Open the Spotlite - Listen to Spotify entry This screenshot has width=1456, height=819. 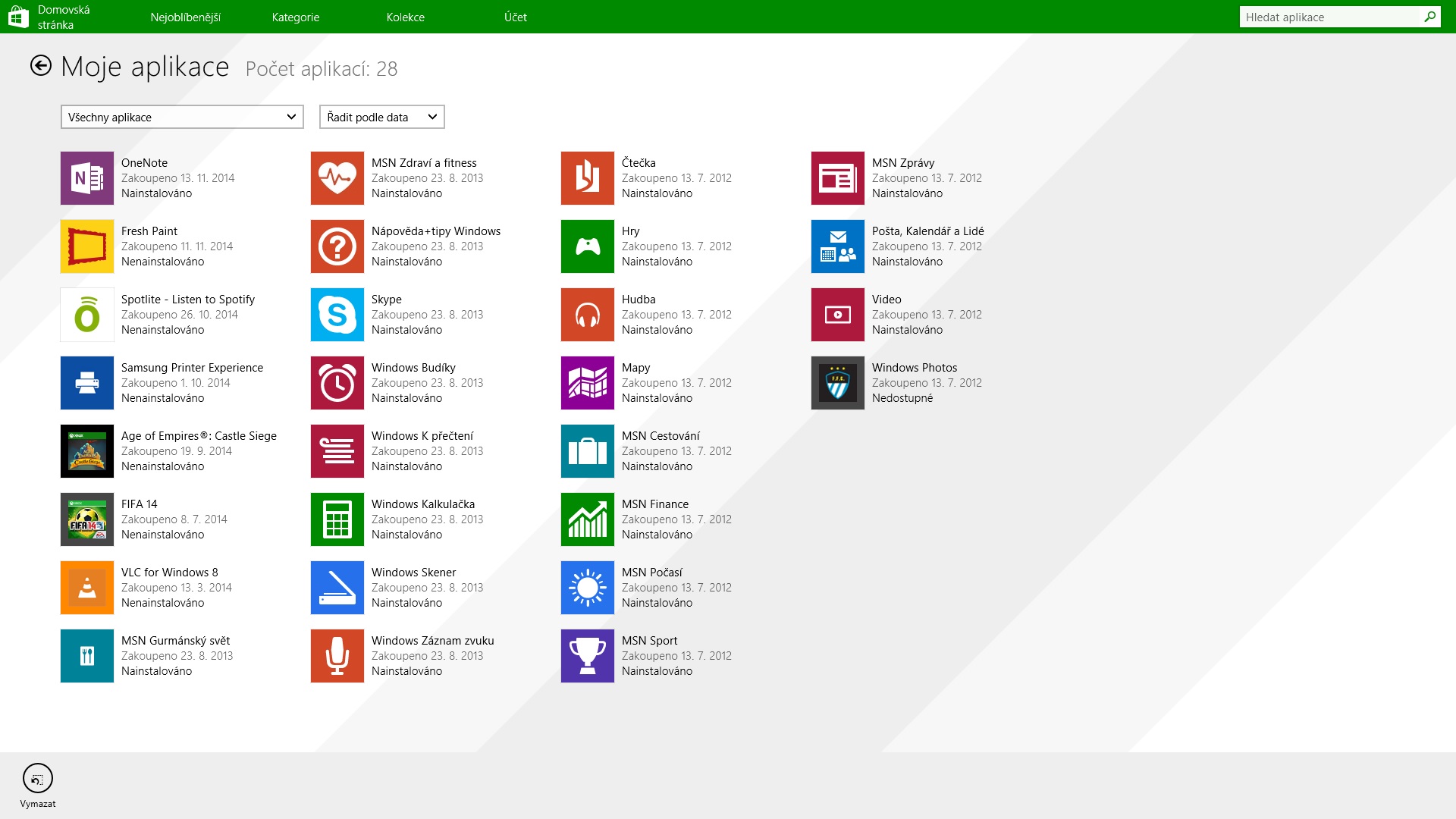[188, 300]
